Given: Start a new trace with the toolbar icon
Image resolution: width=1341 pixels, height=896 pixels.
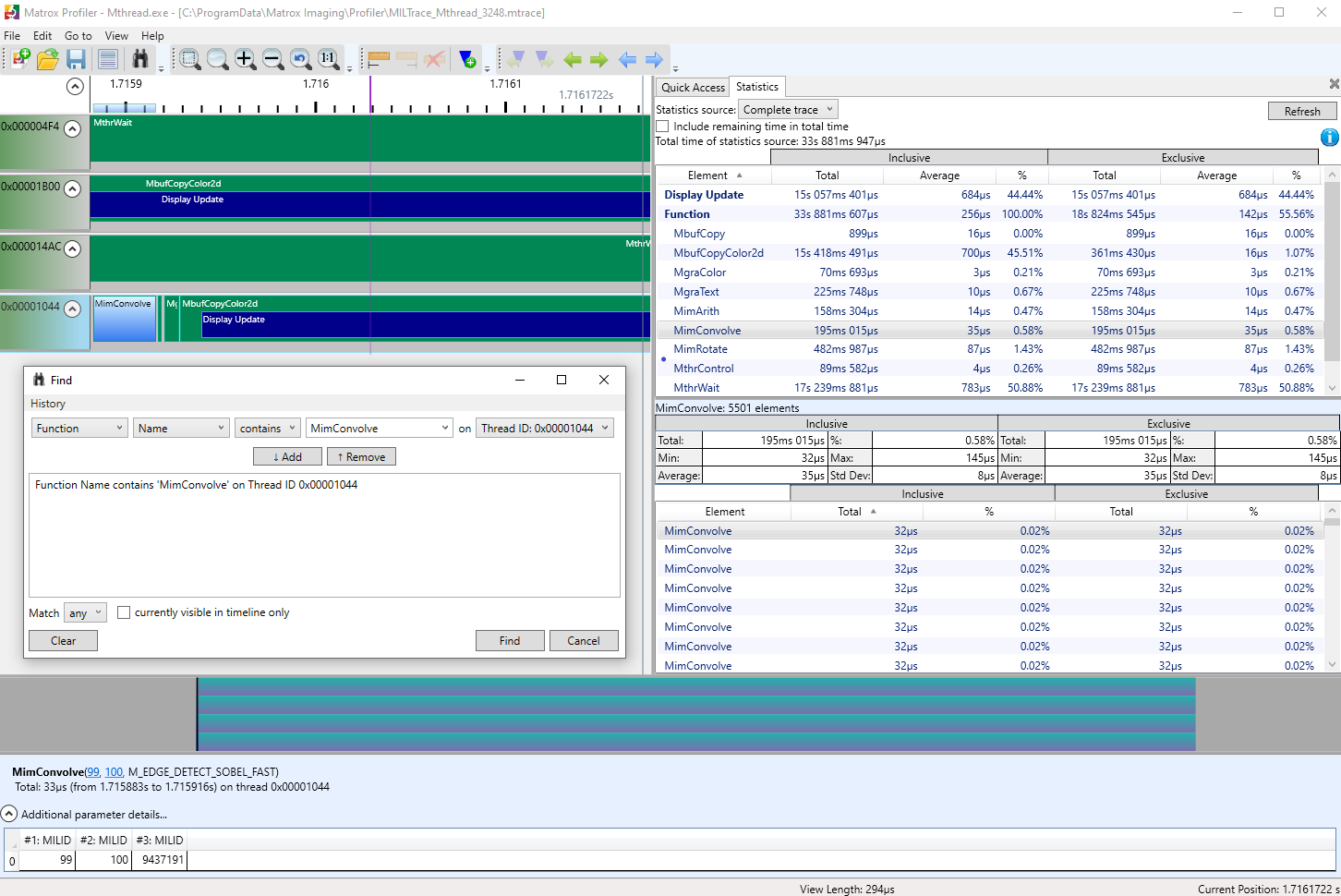Looking at the screenshot, I should pos(19,59).
